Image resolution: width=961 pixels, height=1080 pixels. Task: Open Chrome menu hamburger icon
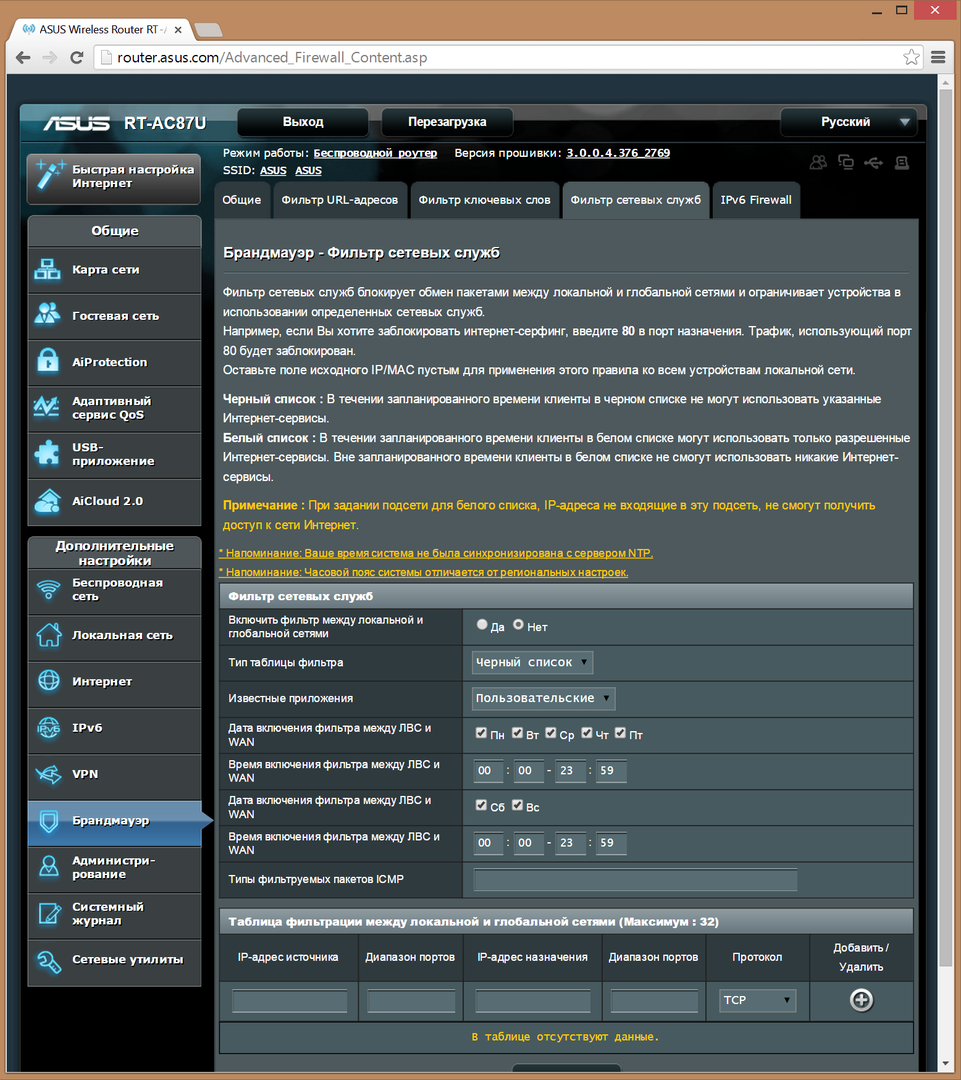coord(938,57)
